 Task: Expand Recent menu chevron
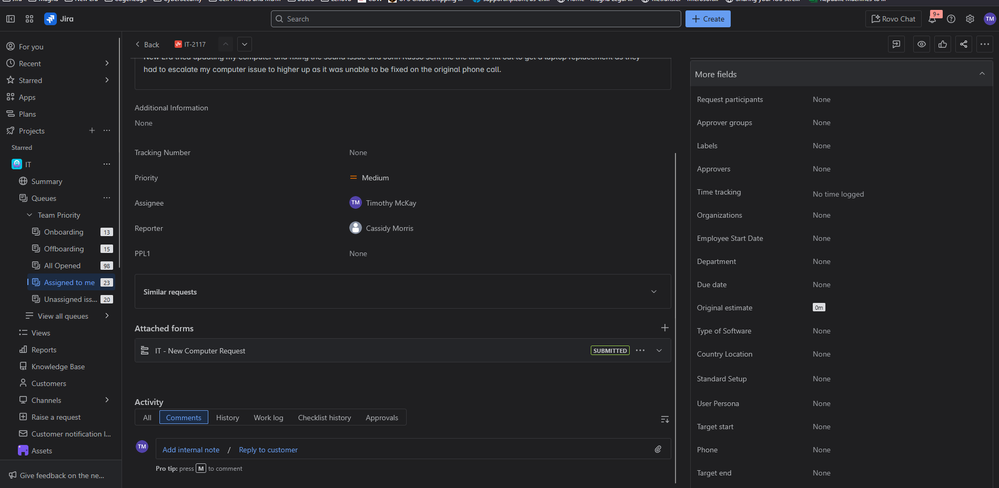(x=106, y=64)
